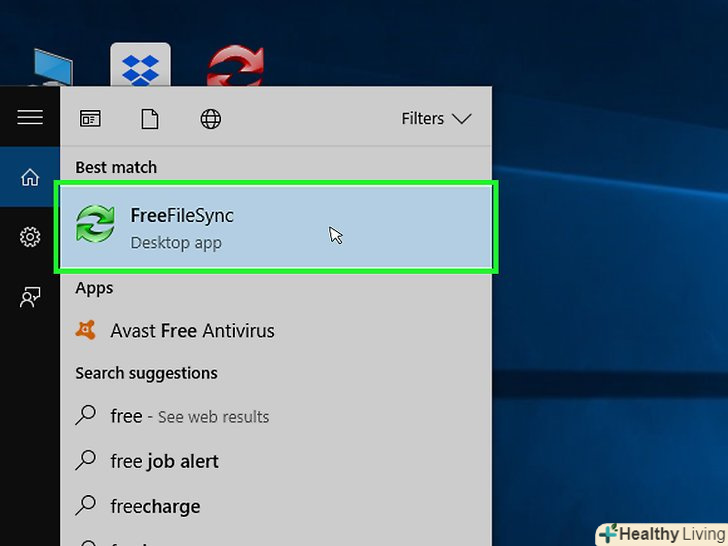Click the green FreeFileSync sync icon
Screen dimensions: 728x546
tap(95, 224)
